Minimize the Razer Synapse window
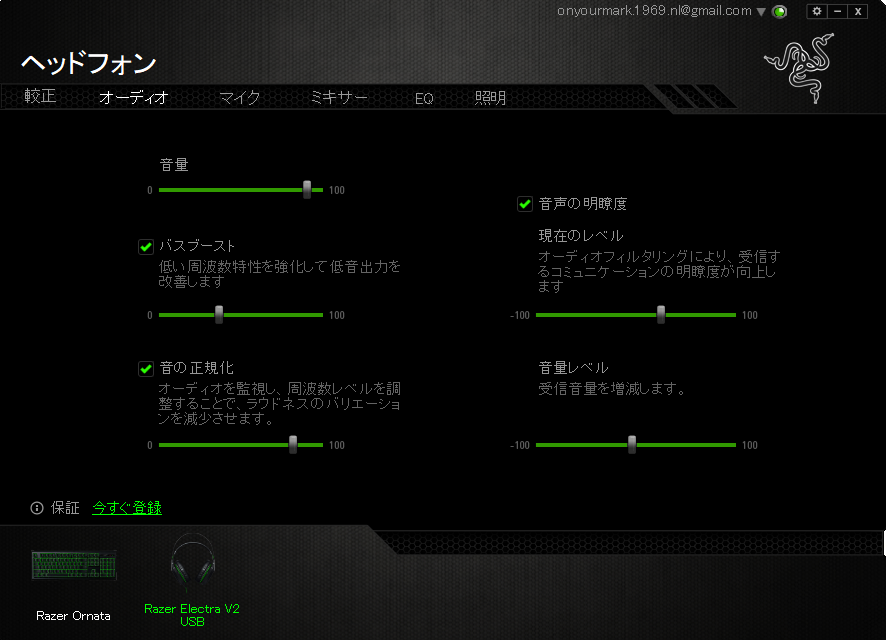 (x=837, y=11)
